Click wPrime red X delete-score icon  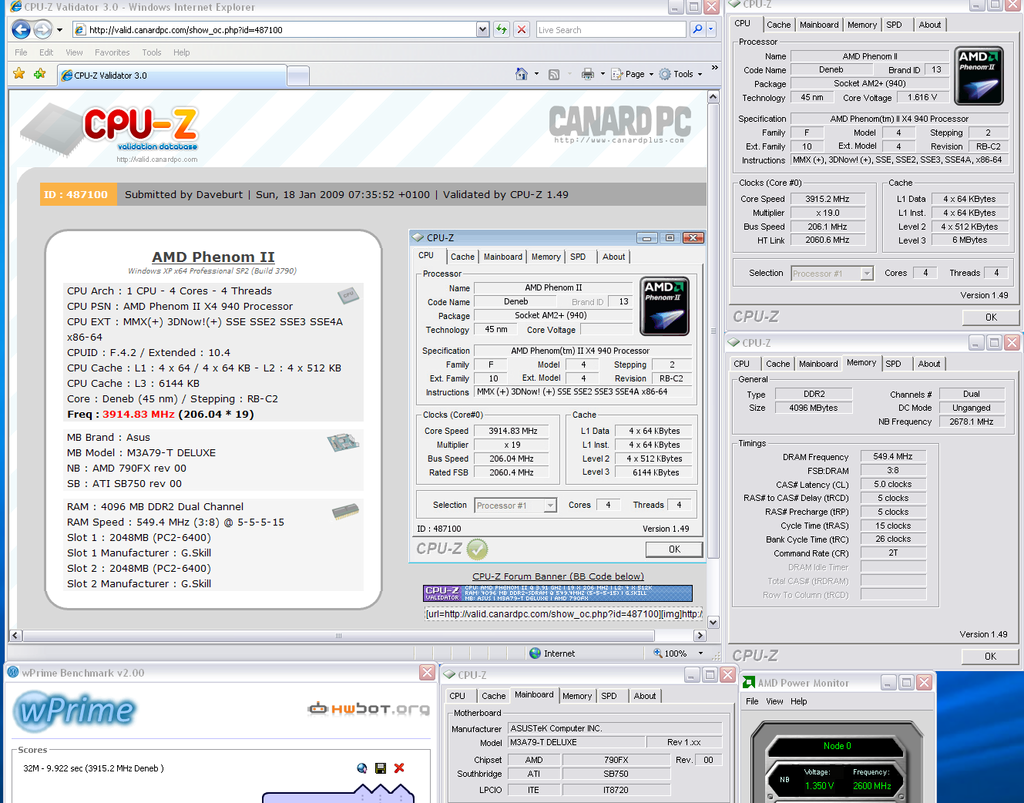click(x=399, y=768)
